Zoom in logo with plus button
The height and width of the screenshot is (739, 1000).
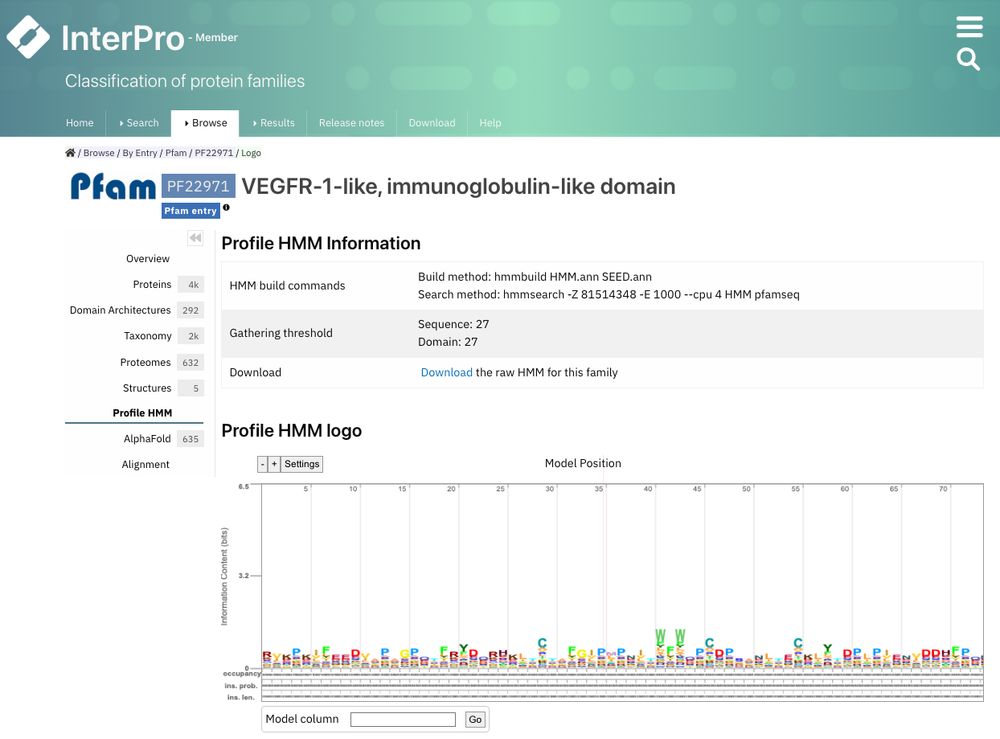[274, 464]
